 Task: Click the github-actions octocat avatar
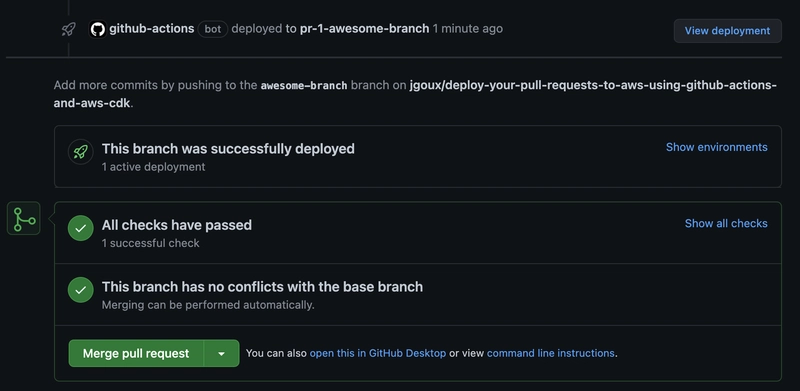(x=97, y=29)
